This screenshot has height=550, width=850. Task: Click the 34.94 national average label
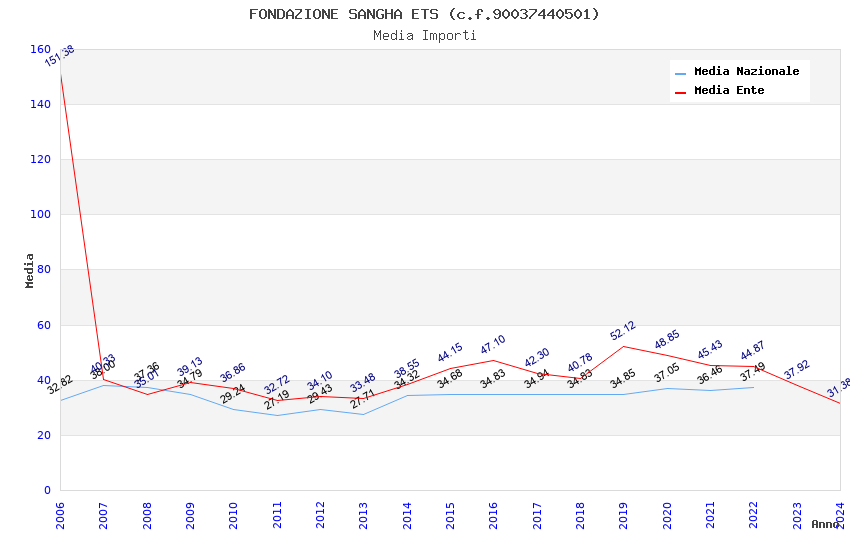click(537, 379)
